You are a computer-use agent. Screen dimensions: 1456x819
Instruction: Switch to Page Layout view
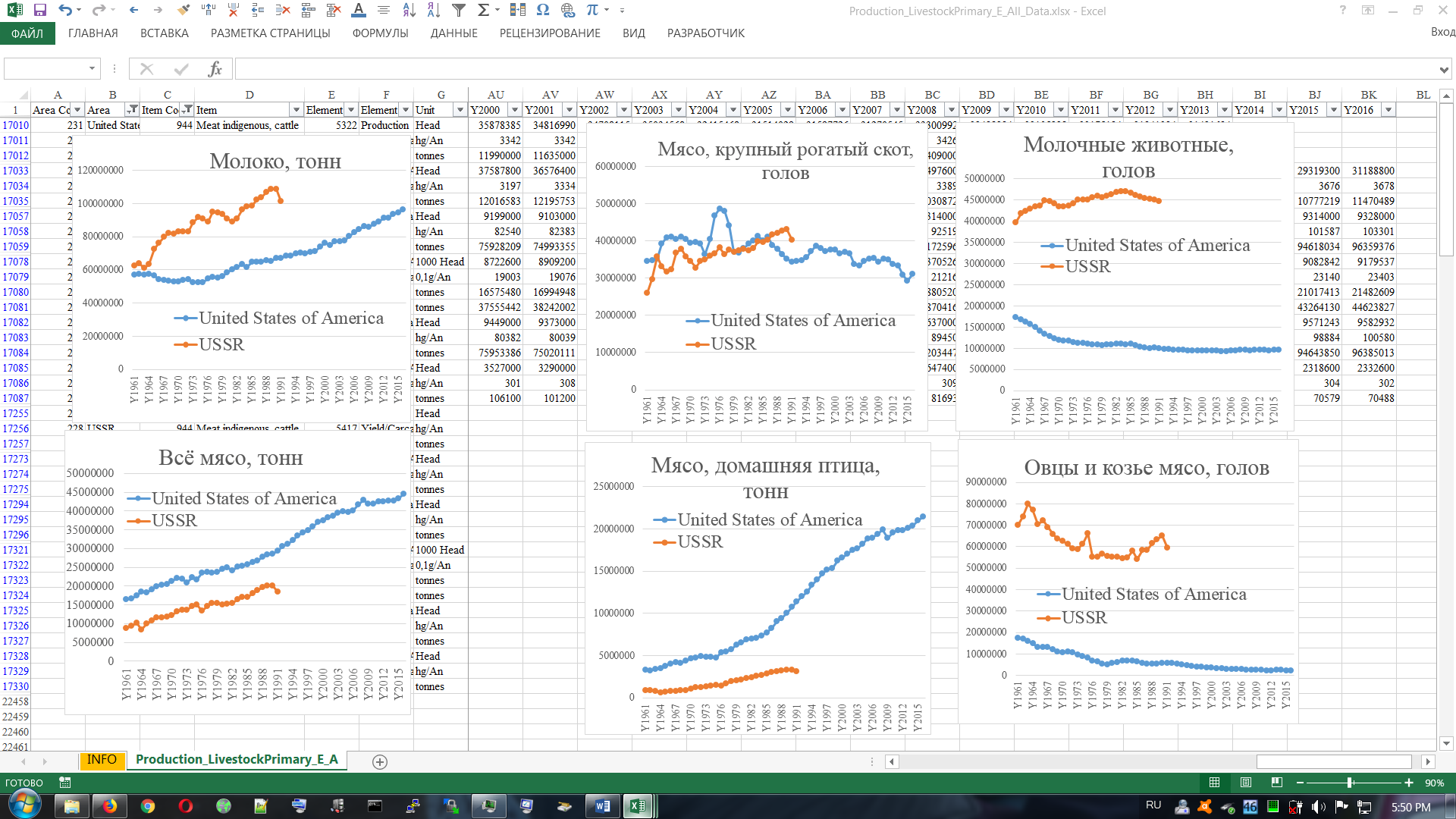pos(1246,783)
